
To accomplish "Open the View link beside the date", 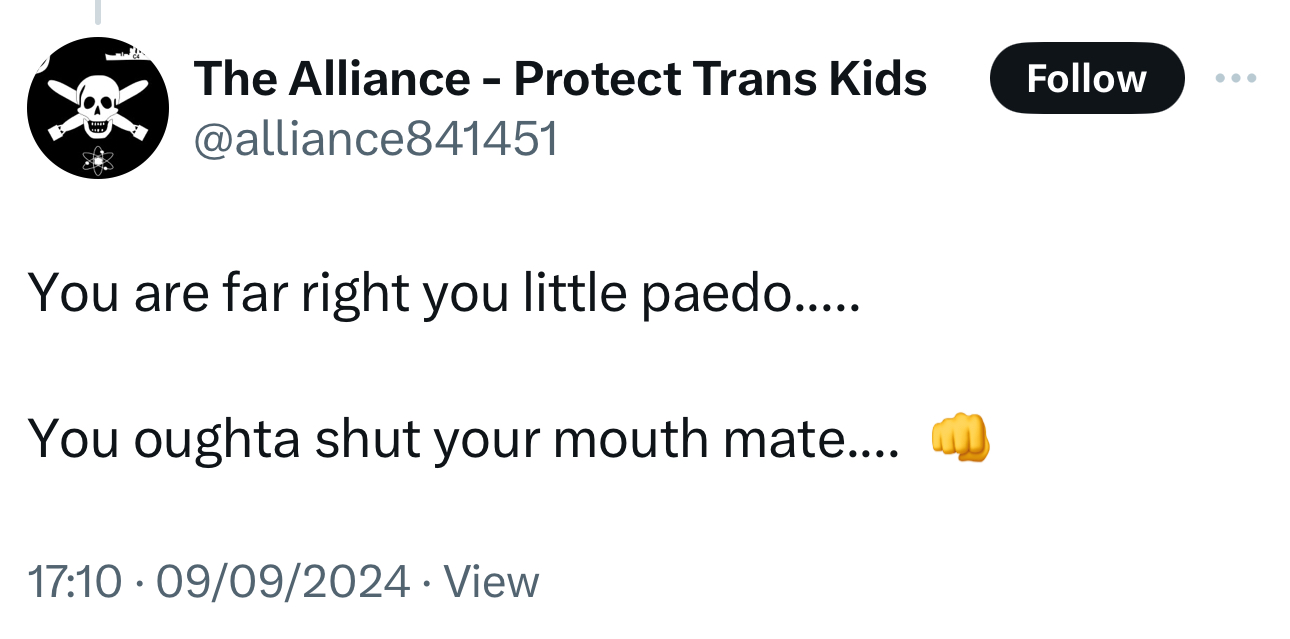I will (x=490, y=582).
